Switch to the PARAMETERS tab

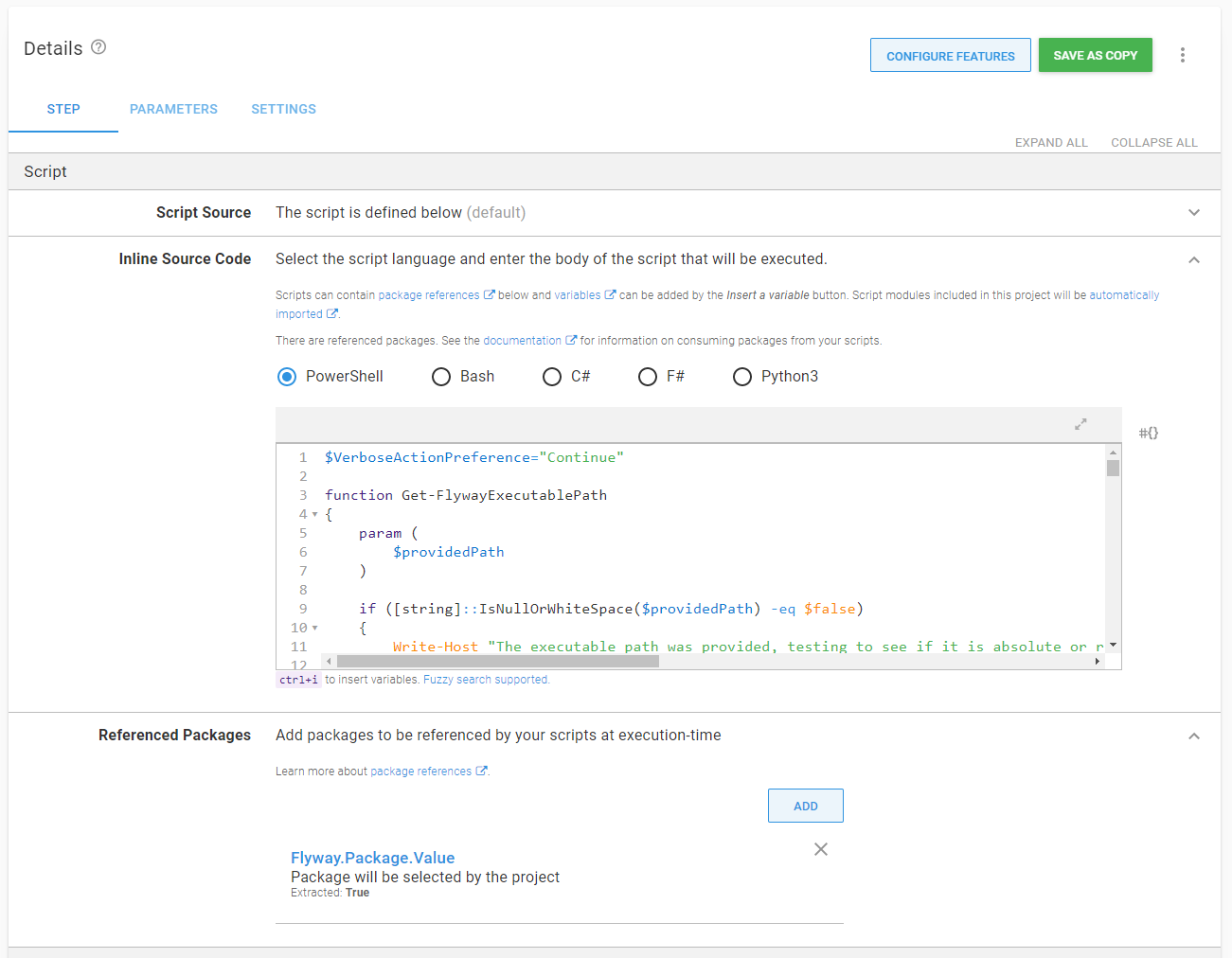[x=173, y=109]
